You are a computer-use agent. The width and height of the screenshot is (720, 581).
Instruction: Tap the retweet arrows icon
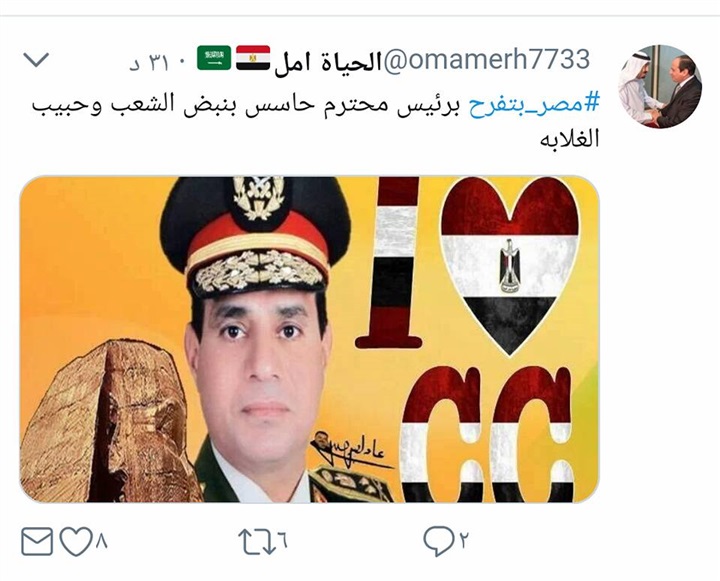(256, 541)
